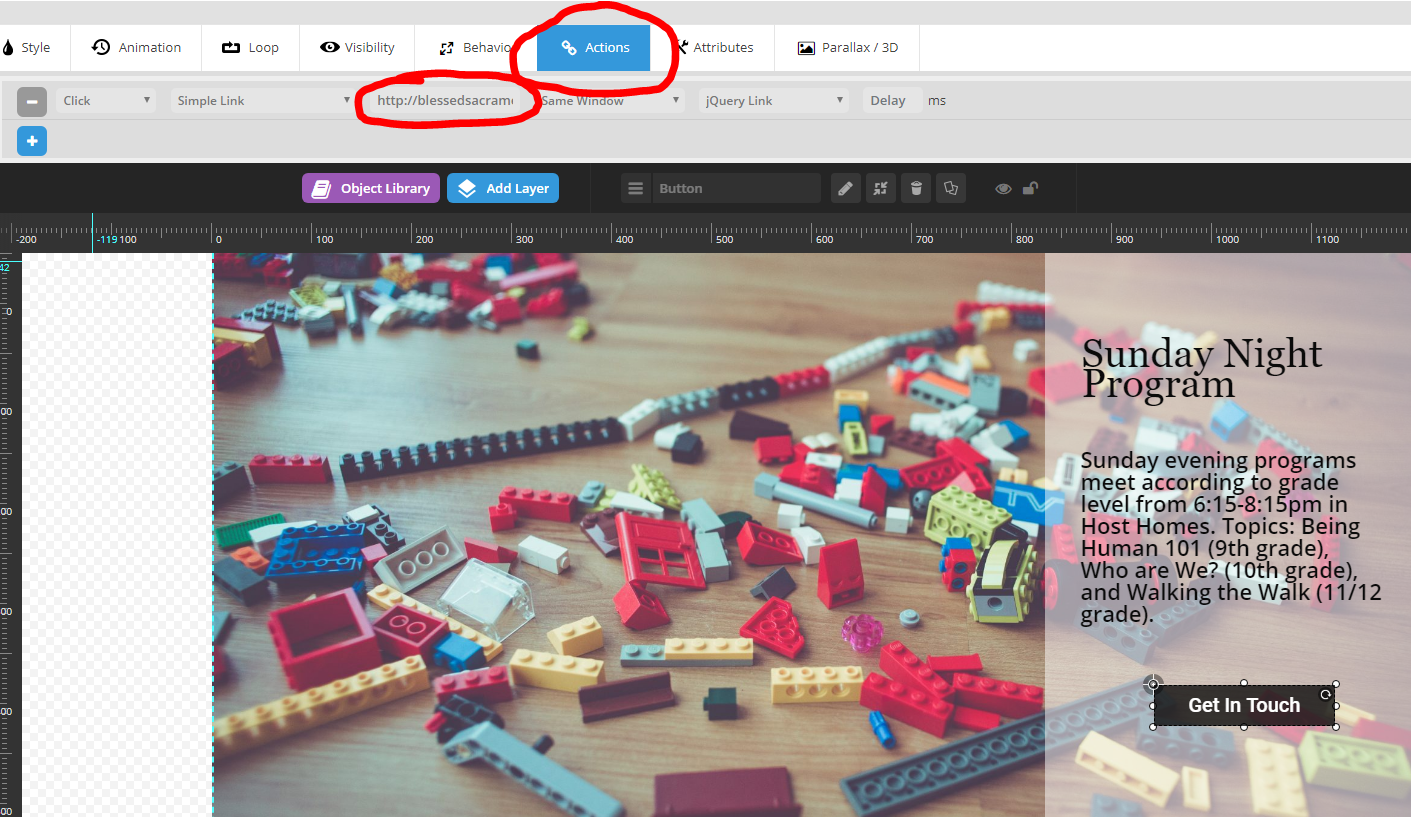Toggle the layer lock padlock icon
1411x817 pixels.
1030,188
